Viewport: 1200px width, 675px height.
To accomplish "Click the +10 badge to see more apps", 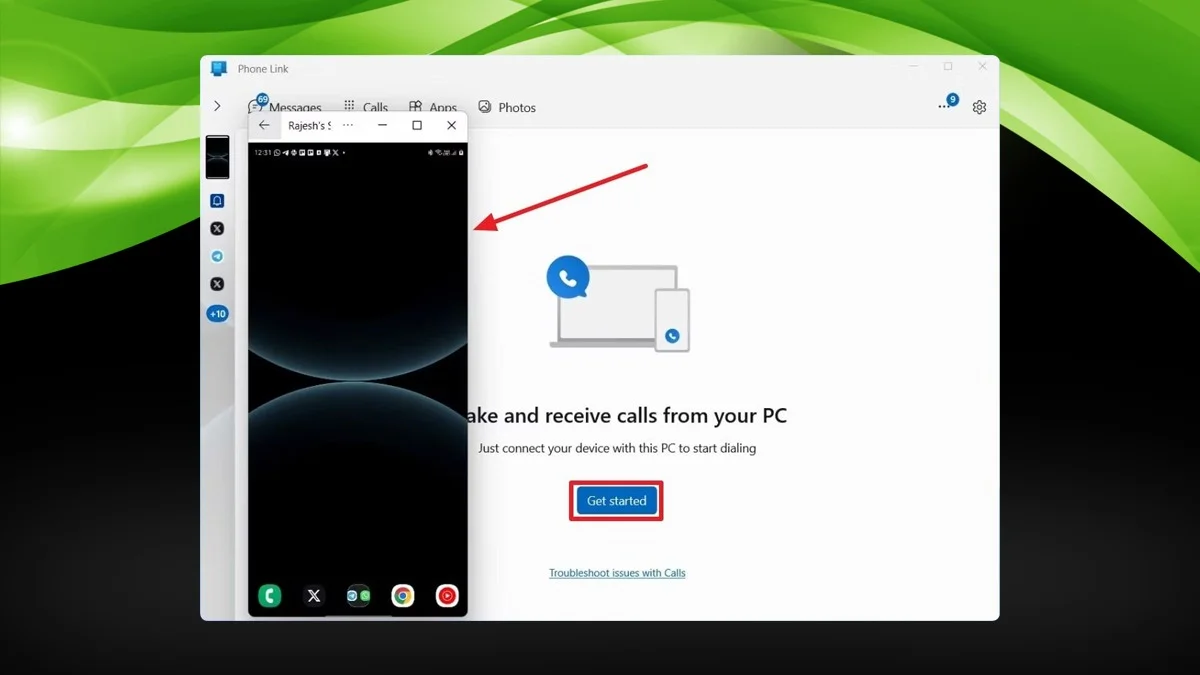I will [217, 313].
